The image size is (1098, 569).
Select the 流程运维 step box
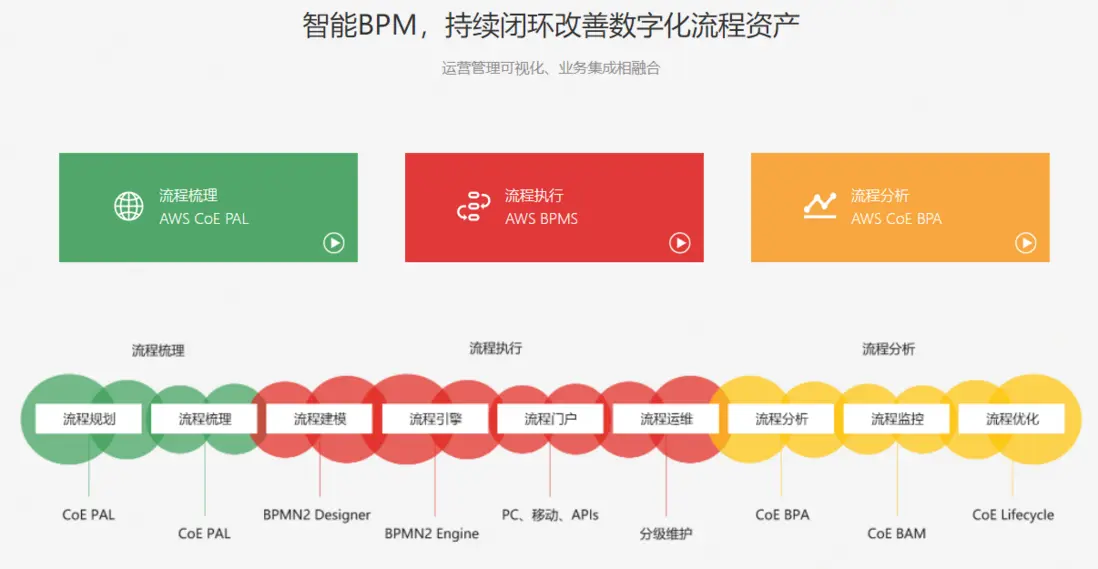coord(666,419)
